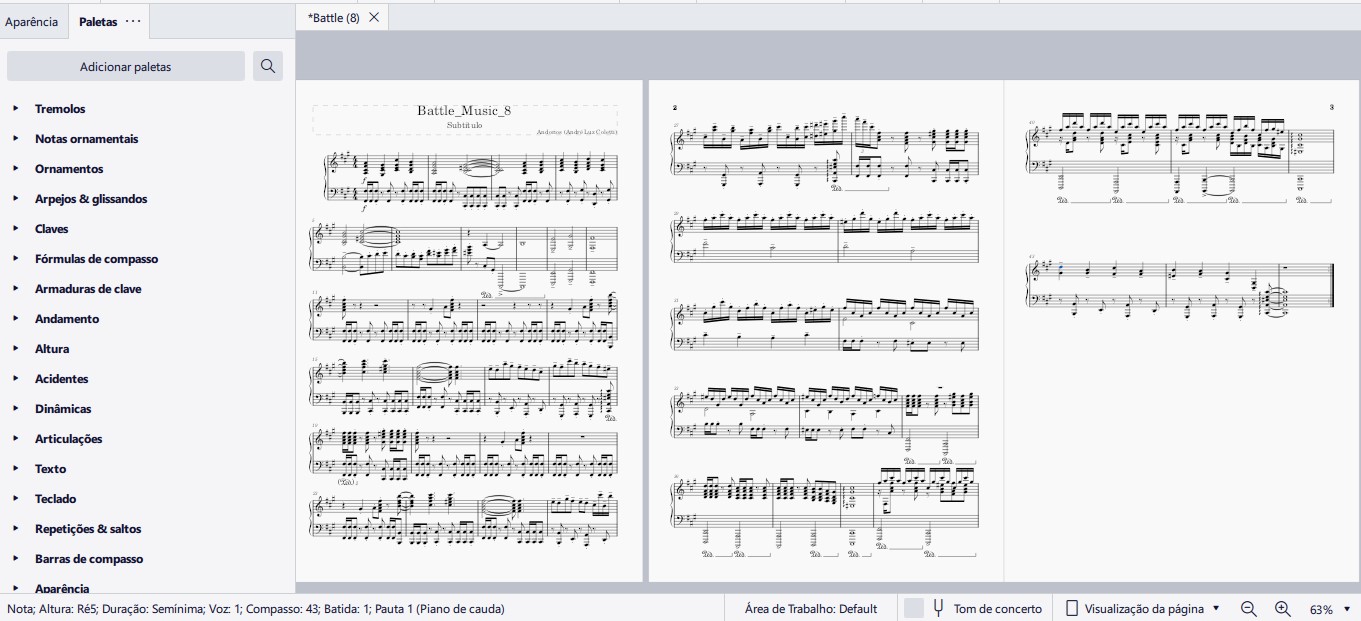Open the Repetições & saltos palette
1361x621 pixels.
click(x=88, y=529)
